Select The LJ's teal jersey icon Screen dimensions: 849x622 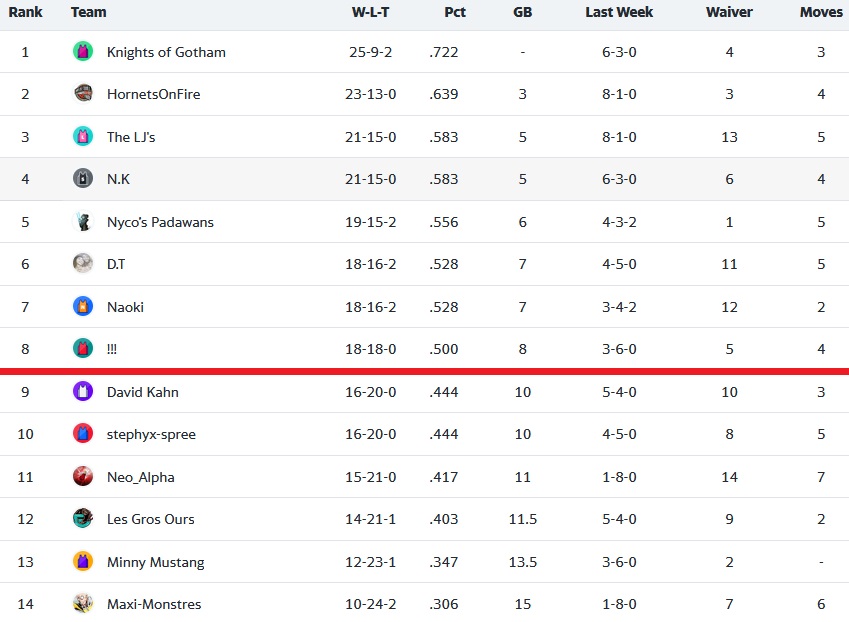pyautogui.click(x=83, y=136)
